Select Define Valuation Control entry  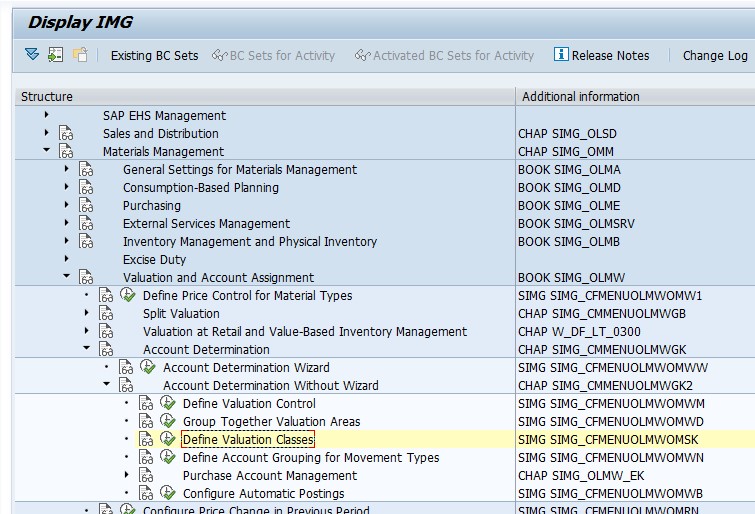249,404
